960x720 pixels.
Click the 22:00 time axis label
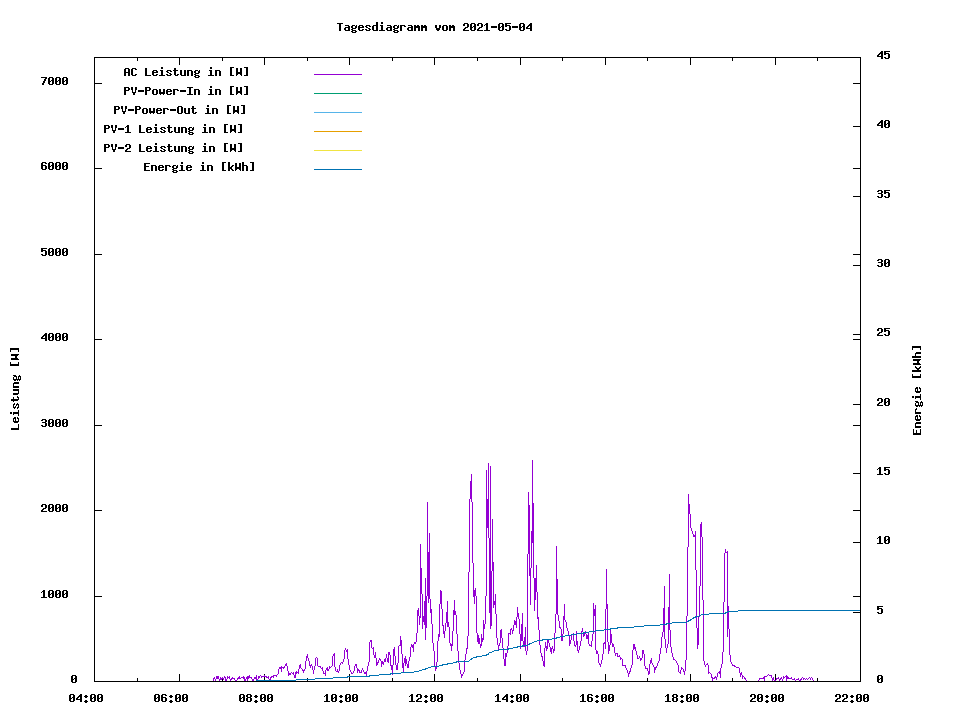852,698
